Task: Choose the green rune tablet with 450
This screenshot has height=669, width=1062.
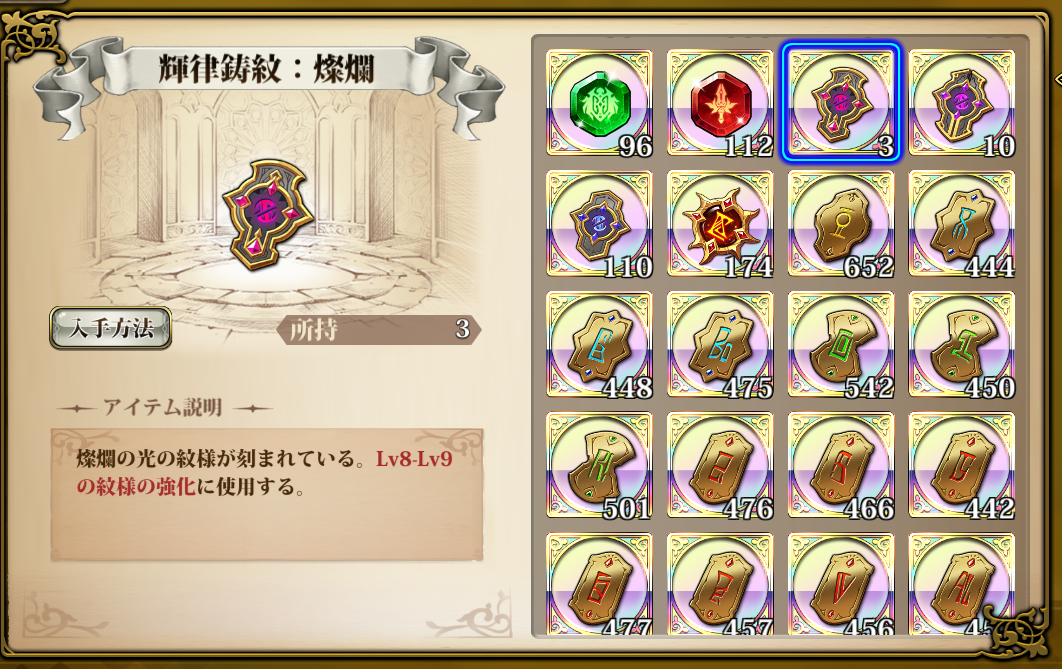Action: click(961, 344)
